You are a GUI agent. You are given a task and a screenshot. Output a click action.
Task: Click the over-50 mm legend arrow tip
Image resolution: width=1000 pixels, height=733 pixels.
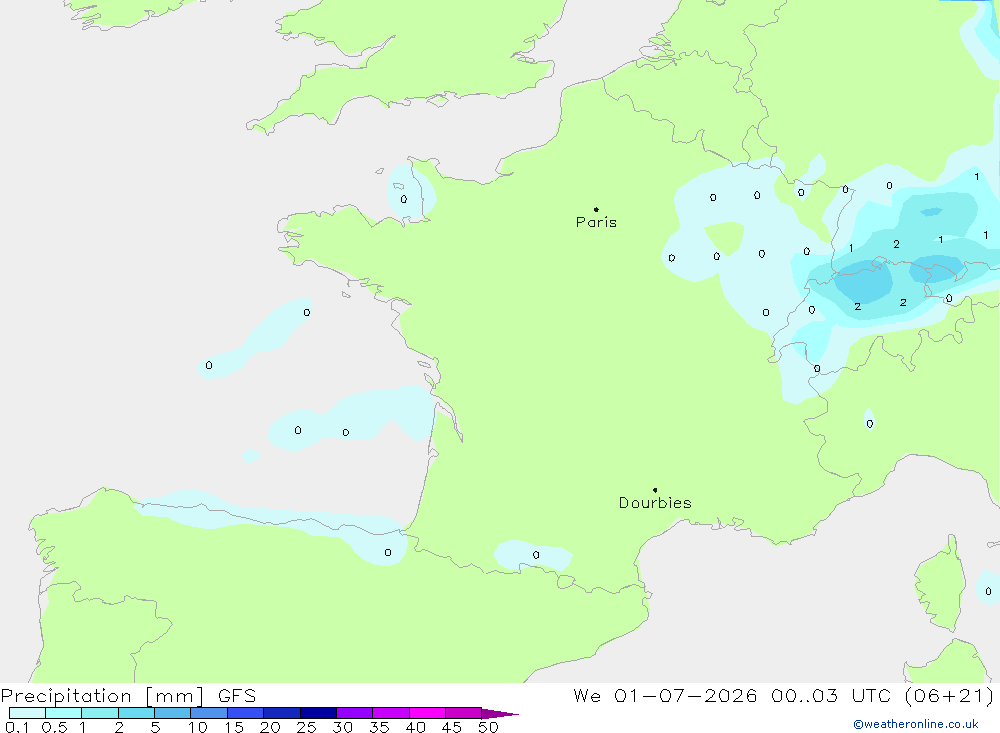(501, 714)
